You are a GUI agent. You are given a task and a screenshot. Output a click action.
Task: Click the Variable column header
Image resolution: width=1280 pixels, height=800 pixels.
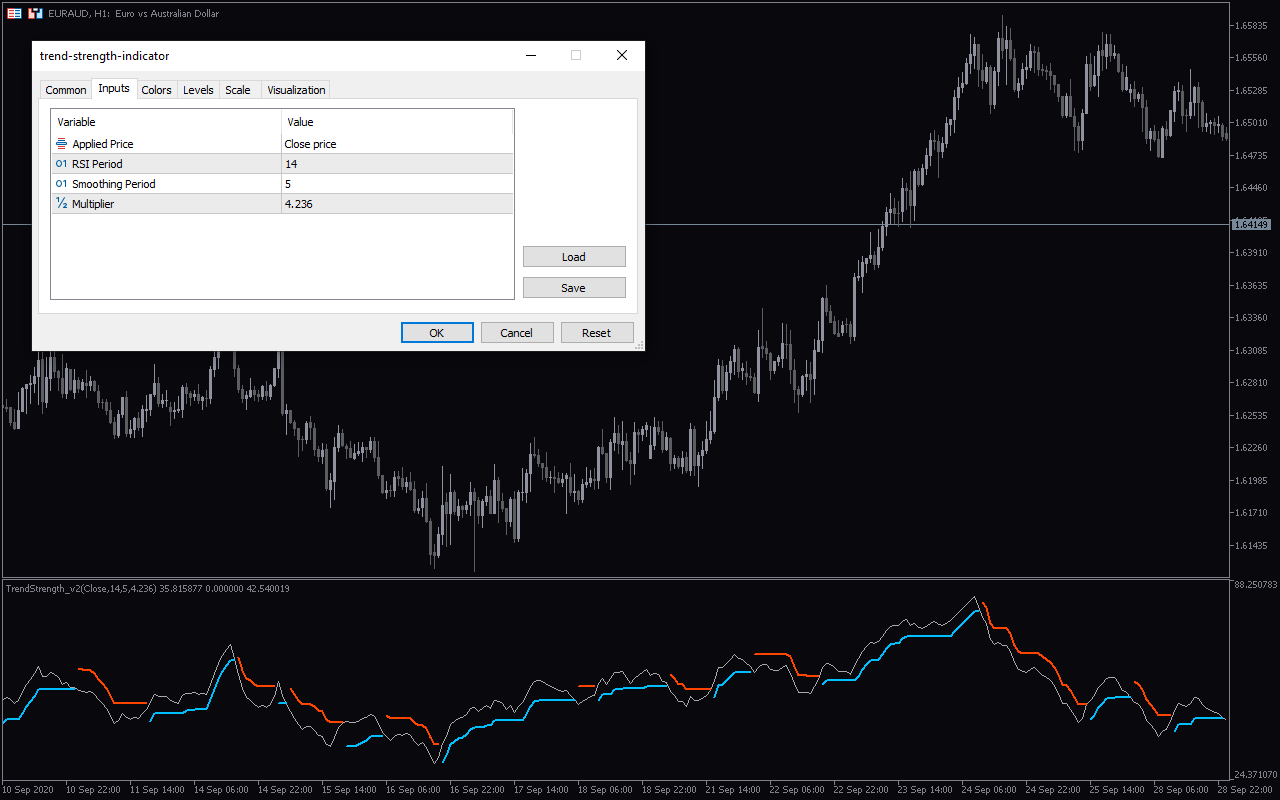pos(166,122)
